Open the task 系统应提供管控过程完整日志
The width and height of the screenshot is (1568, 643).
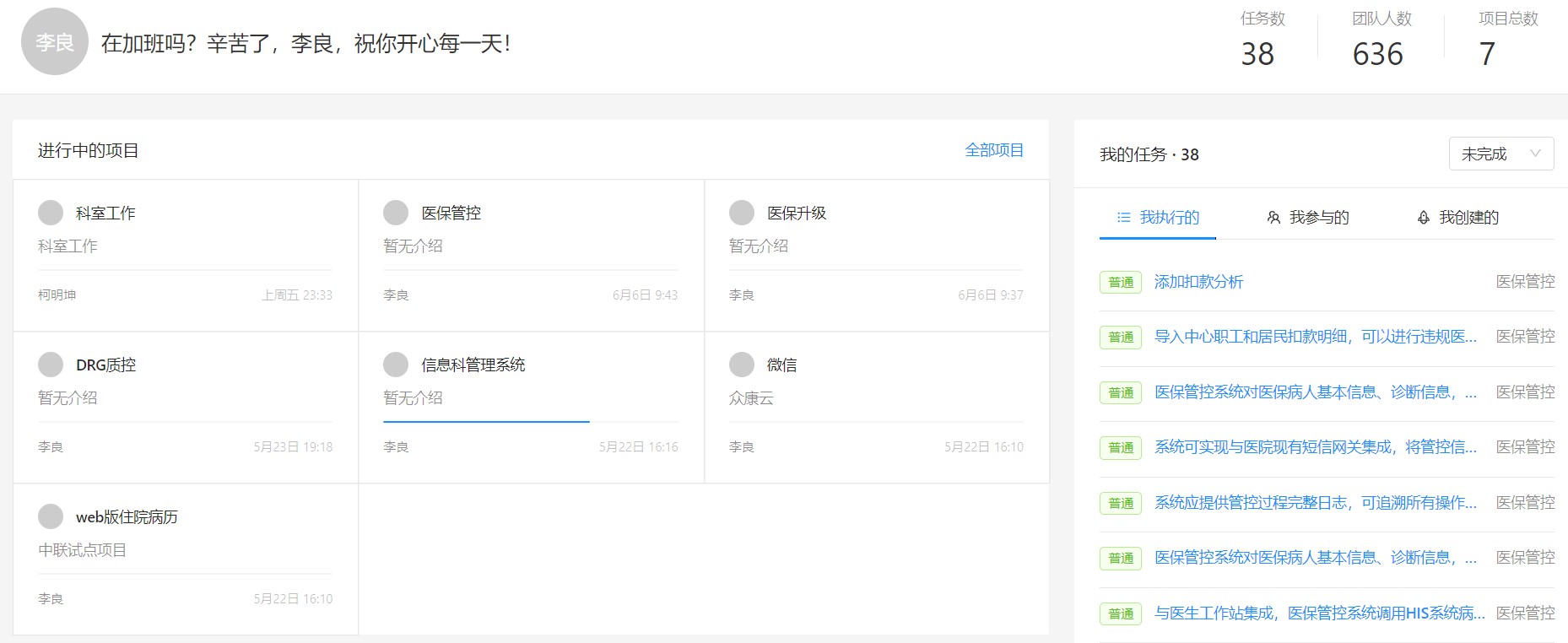click(1316, 503)
